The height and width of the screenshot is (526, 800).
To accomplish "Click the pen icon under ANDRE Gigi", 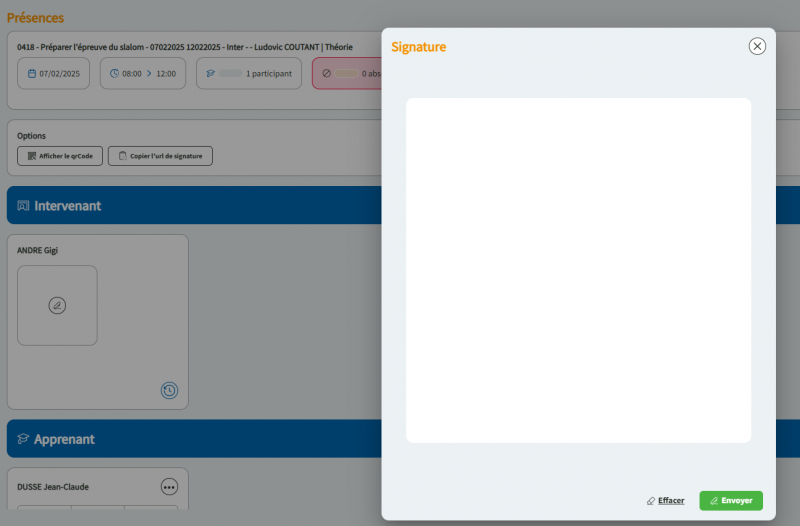I will [x=57, y=305].
